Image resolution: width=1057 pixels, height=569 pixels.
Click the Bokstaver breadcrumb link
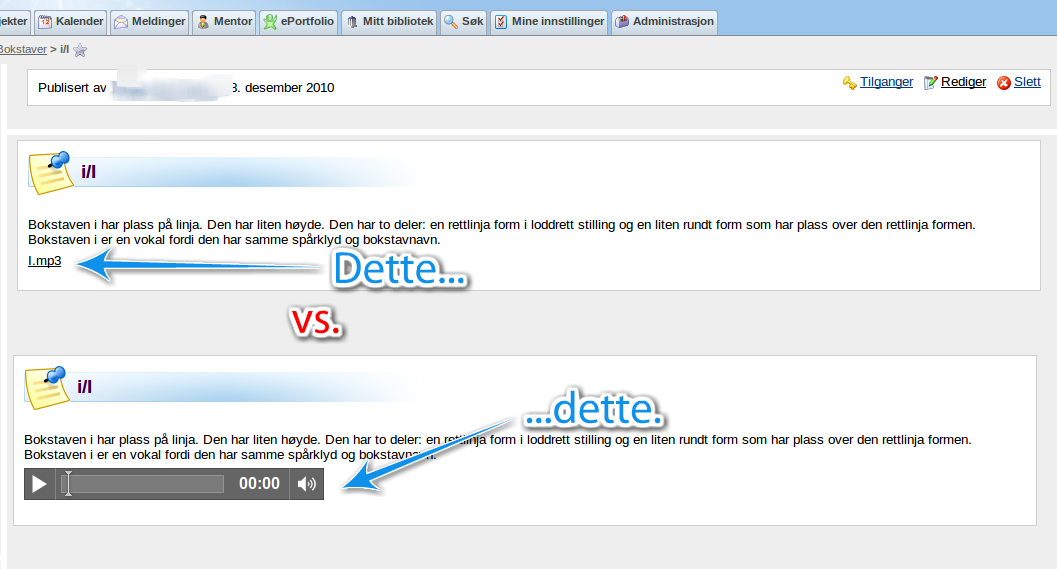22,49
